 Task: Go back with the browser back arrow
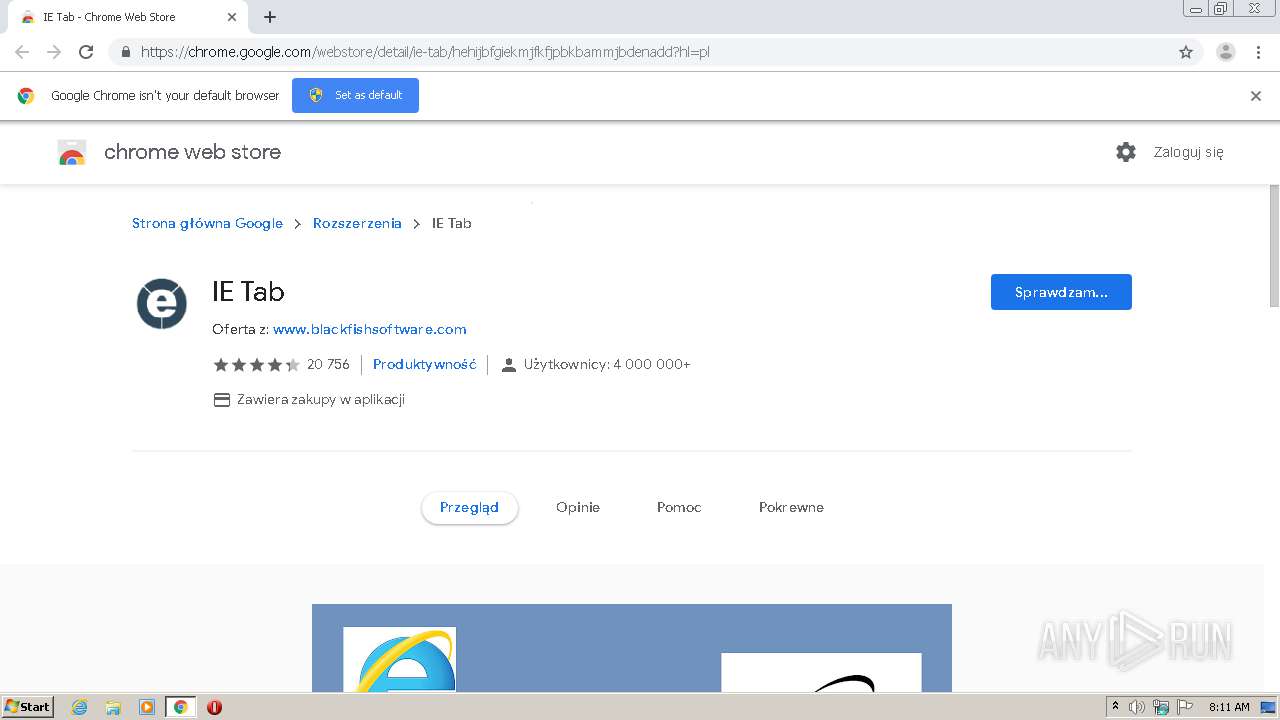pos(22,52)
